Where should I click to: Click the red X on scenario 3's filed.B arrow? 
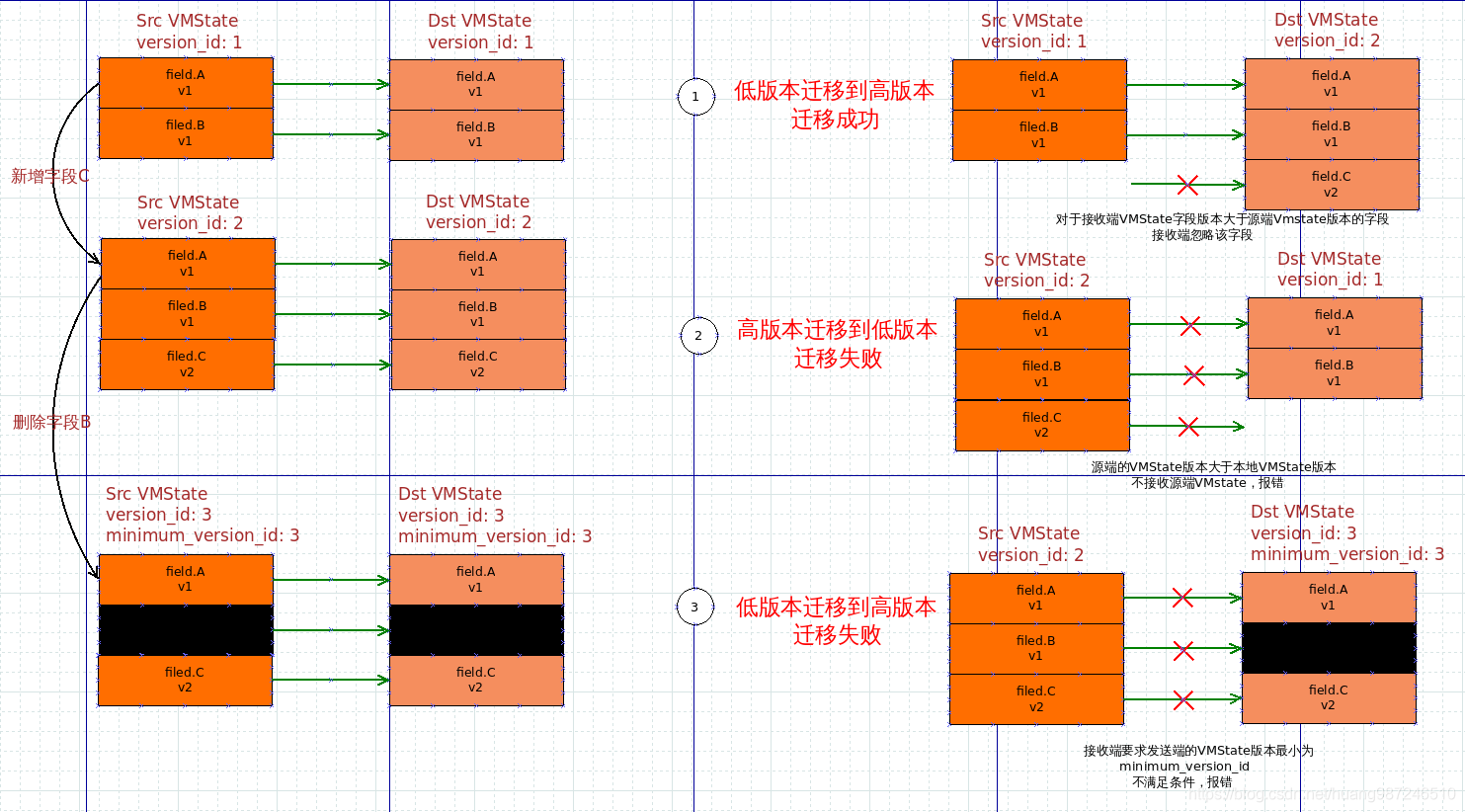1183,650
